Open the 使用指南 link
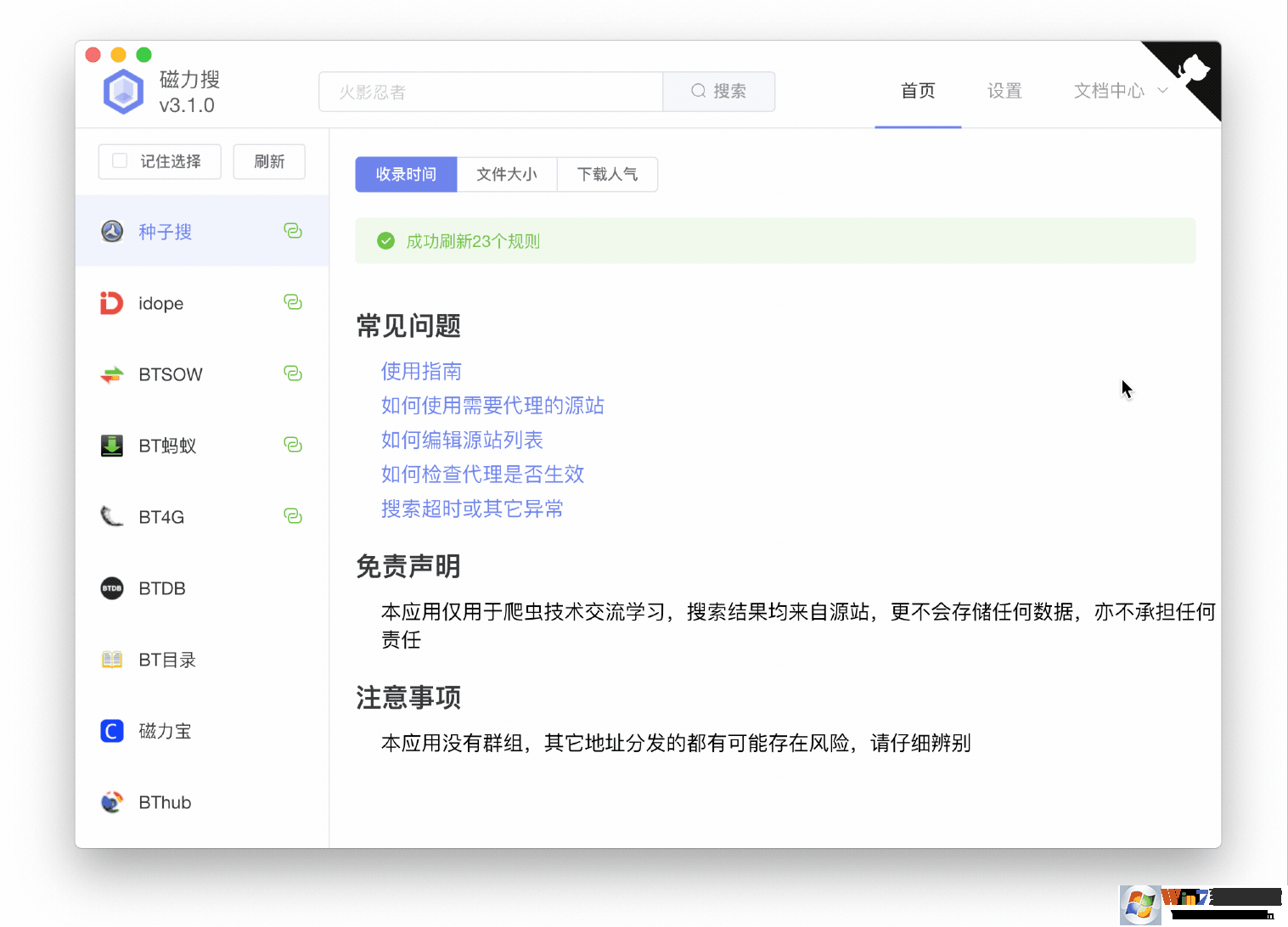This screenshot has height=927, width=1288. click(420, 371)
